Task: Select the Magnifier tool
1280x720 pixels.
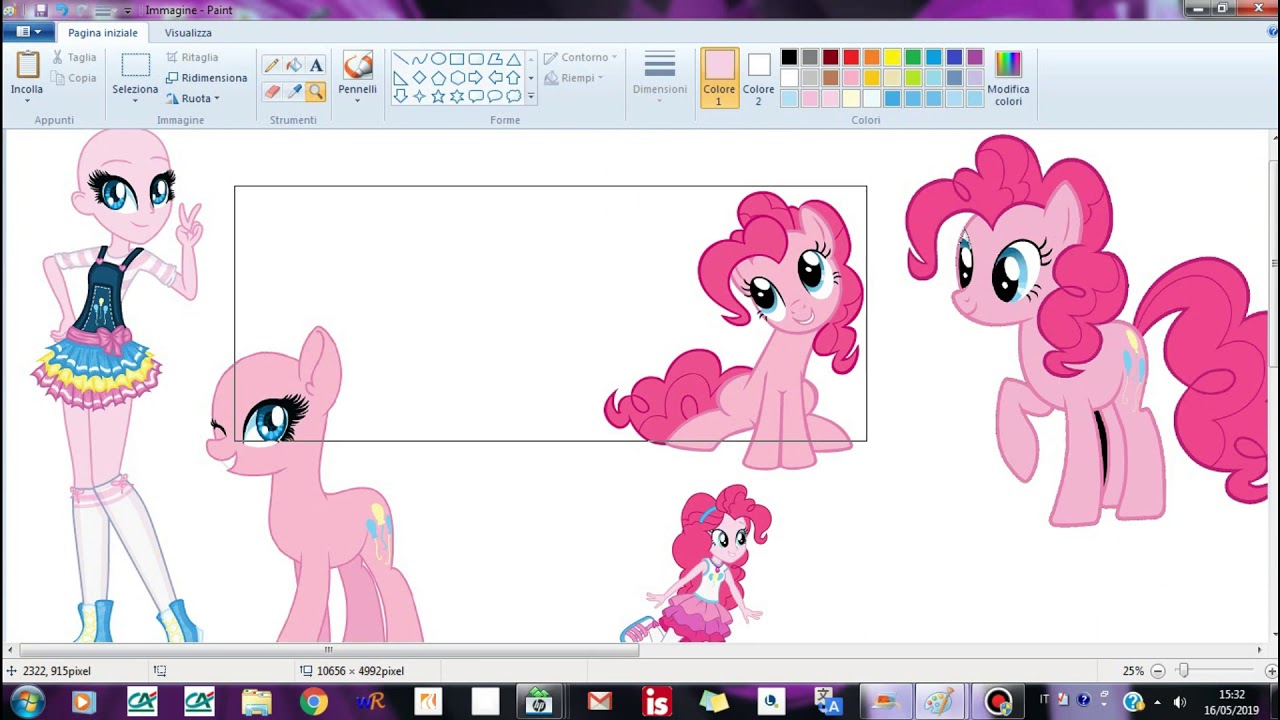Action: 316,92
